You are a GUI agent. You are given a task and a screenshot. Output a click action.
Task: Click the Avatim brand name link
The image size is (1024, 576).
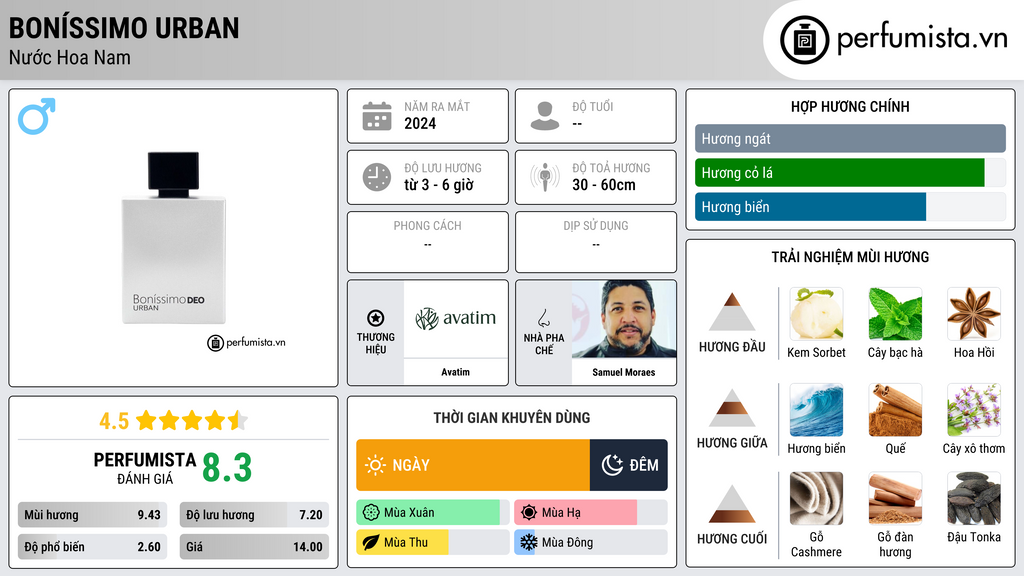pos(455,372)
